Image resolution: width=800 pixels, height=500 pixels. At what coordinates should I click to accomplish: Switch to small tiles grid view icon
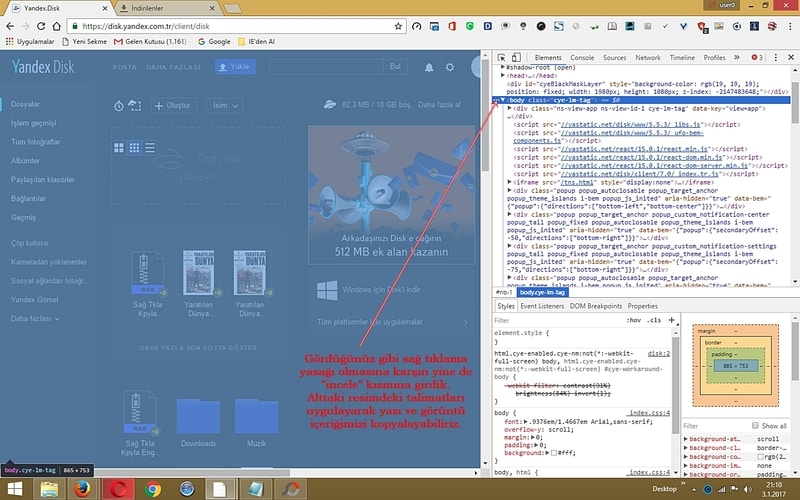[x=134, y=147]
